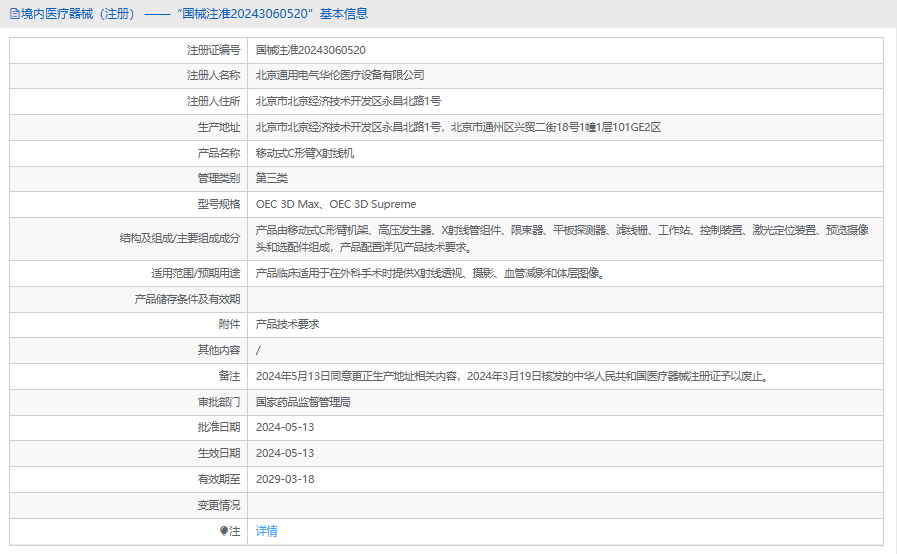Click the attachment value 产品技术要求
This screenshot has width=897, height=554.
[x=288, y=324]
